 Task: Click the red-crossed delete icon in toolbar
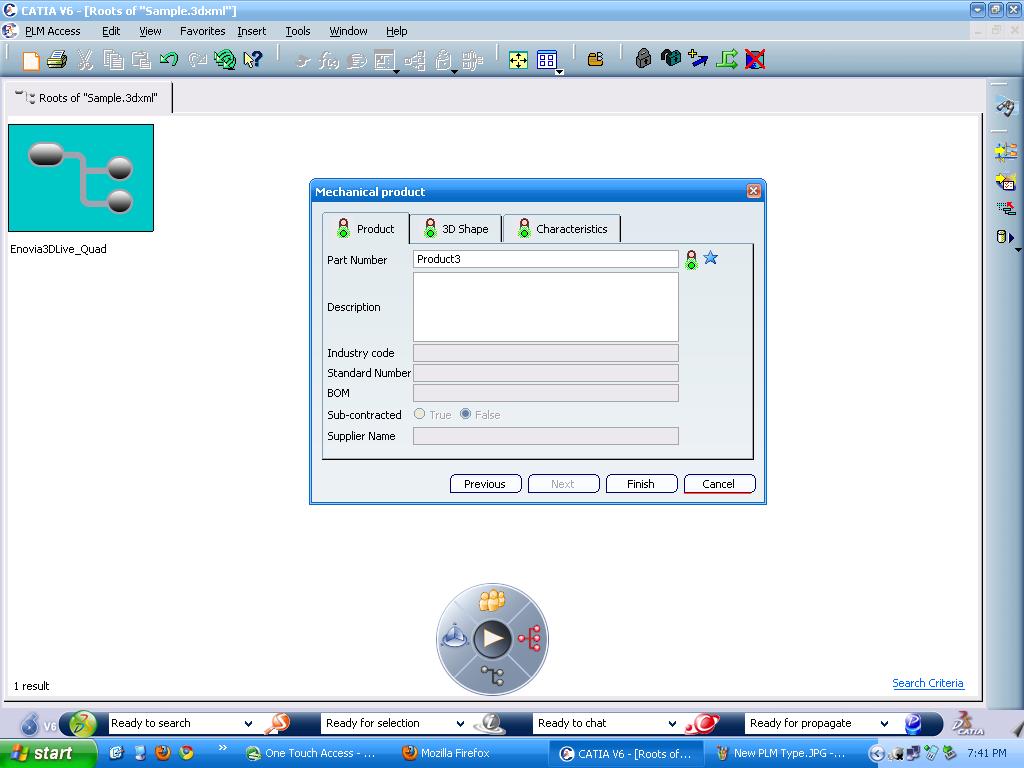pyautogui.click(x=755, y=59)
